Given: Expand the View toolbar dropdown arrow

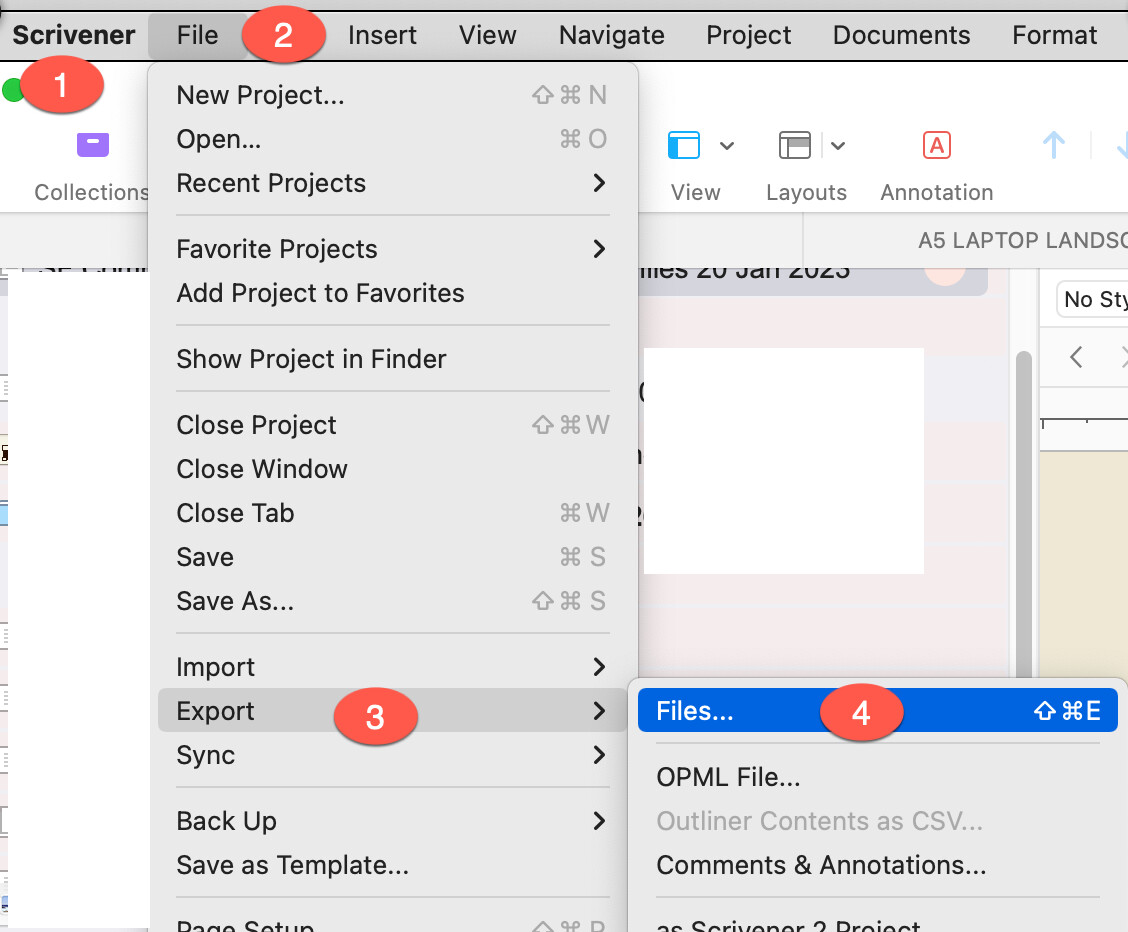Looking at the screenshot, I should [727, 146].
